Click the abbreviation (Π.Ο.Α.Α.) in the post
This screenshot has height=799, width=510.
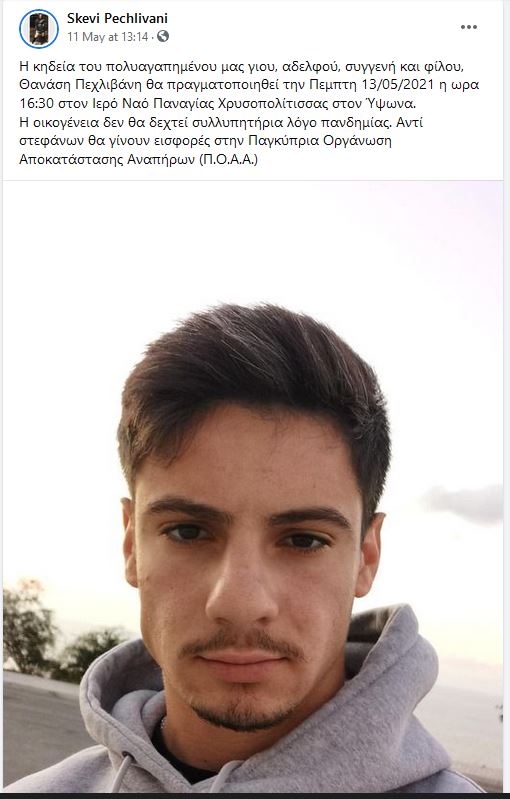228,159
